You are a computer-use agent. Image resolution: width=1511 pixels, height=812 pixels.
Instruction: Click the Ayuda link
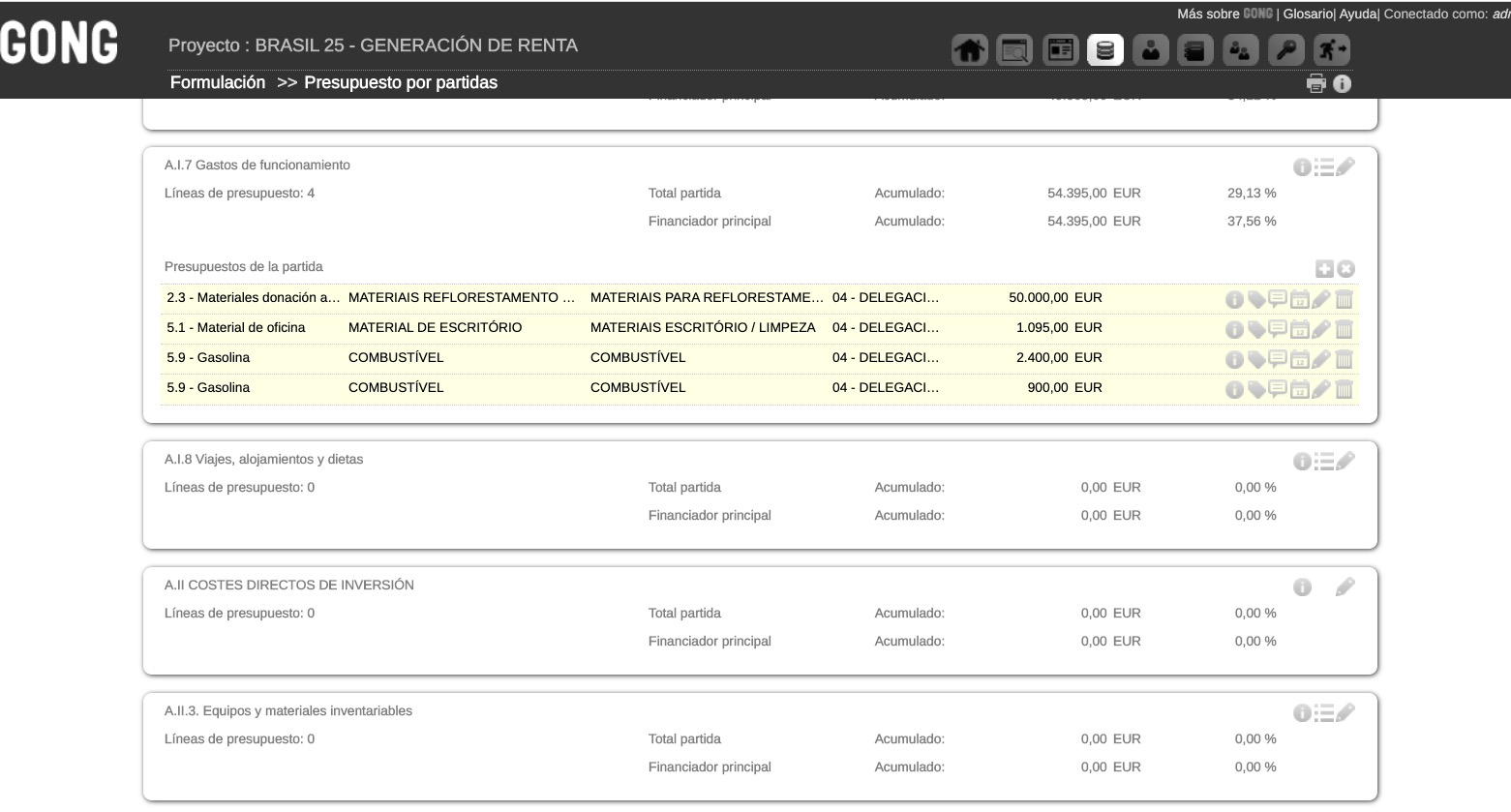click(1357, 14)
